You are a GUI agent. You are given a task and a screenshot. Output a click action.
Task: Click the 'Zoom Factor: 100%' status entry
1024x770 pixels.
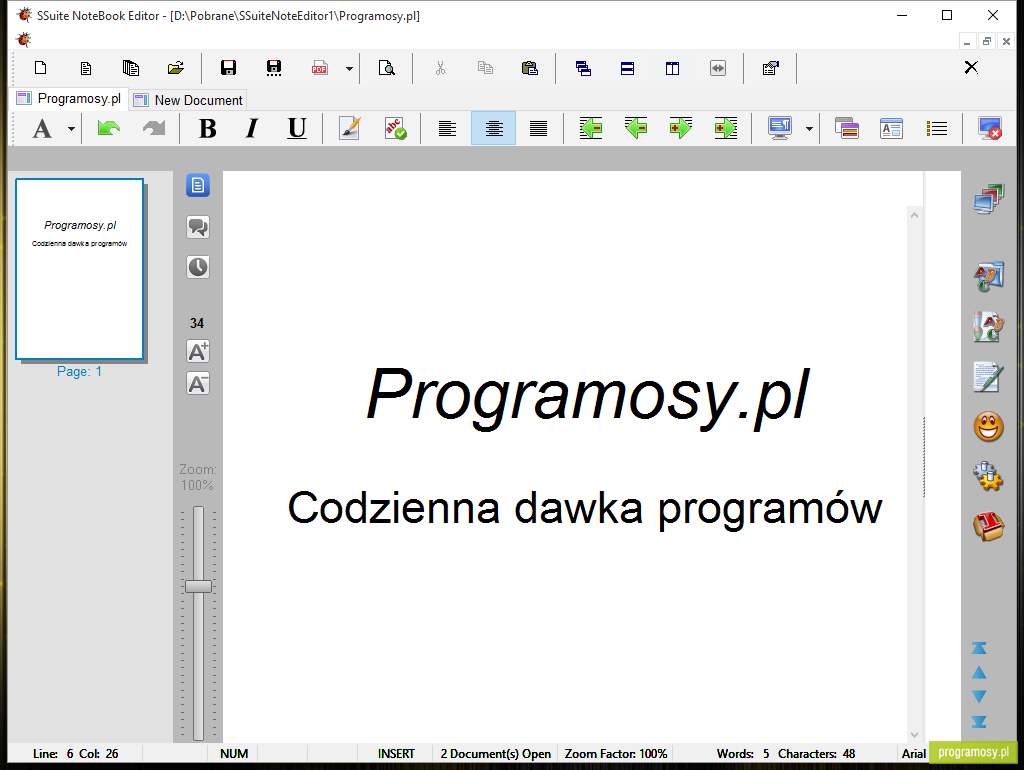pos(616,754)
